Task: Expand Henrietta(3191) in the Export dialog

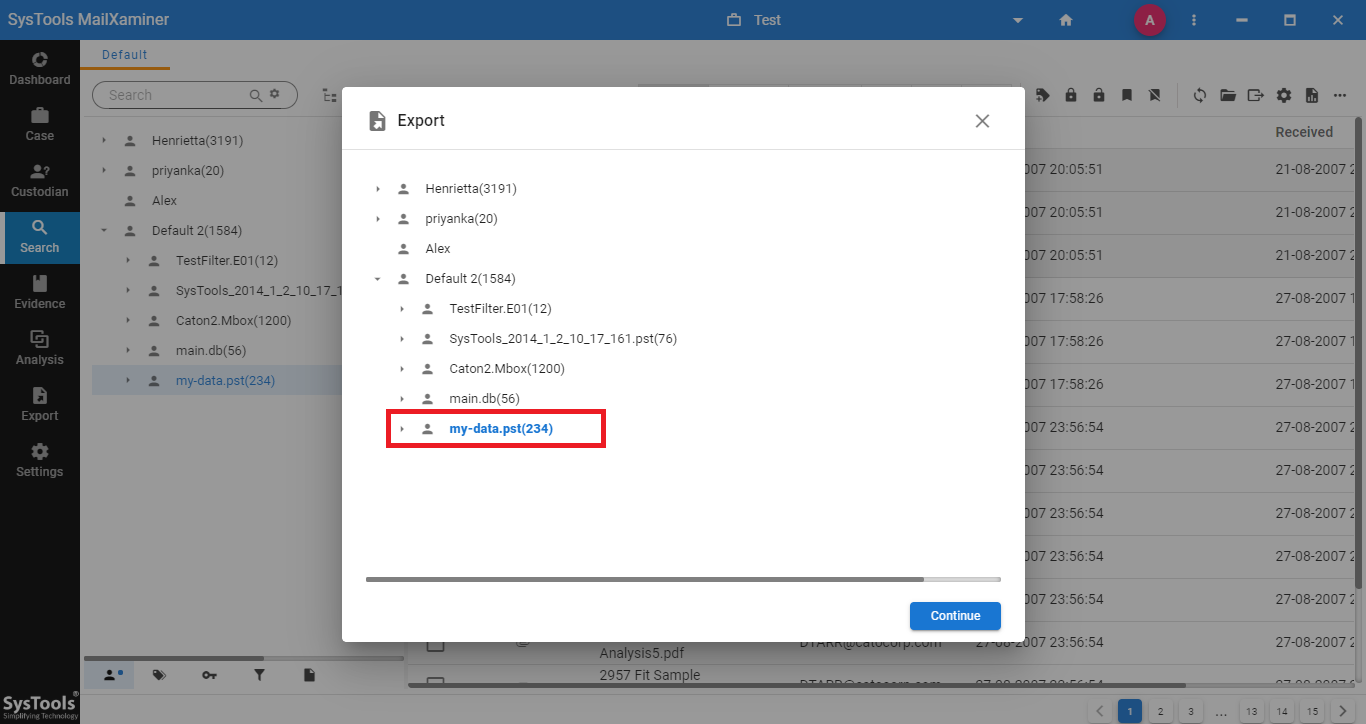Action: pyautogui.click(x=378, y=189)
